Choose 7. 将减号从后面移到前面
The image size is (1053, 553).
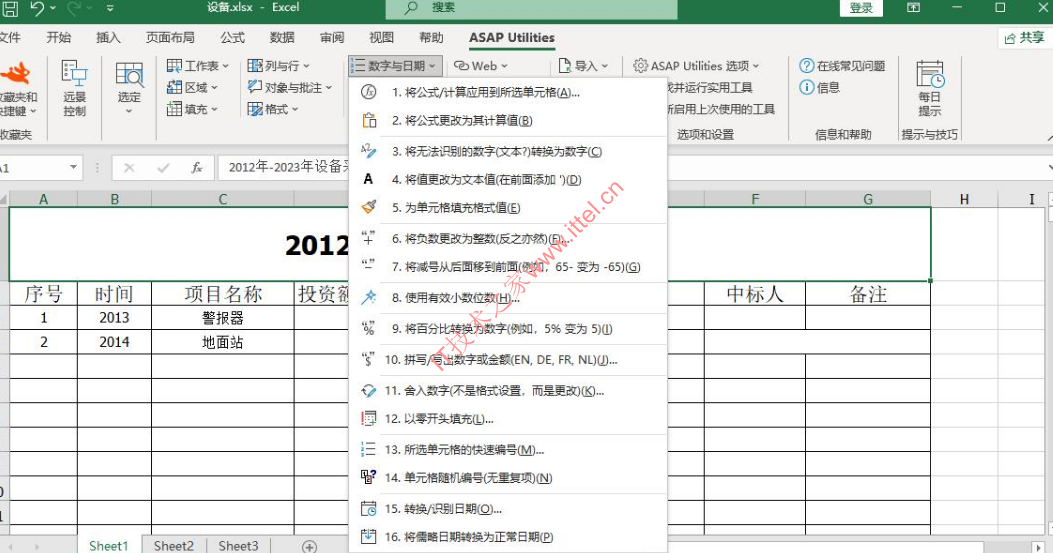coord(508,267)
